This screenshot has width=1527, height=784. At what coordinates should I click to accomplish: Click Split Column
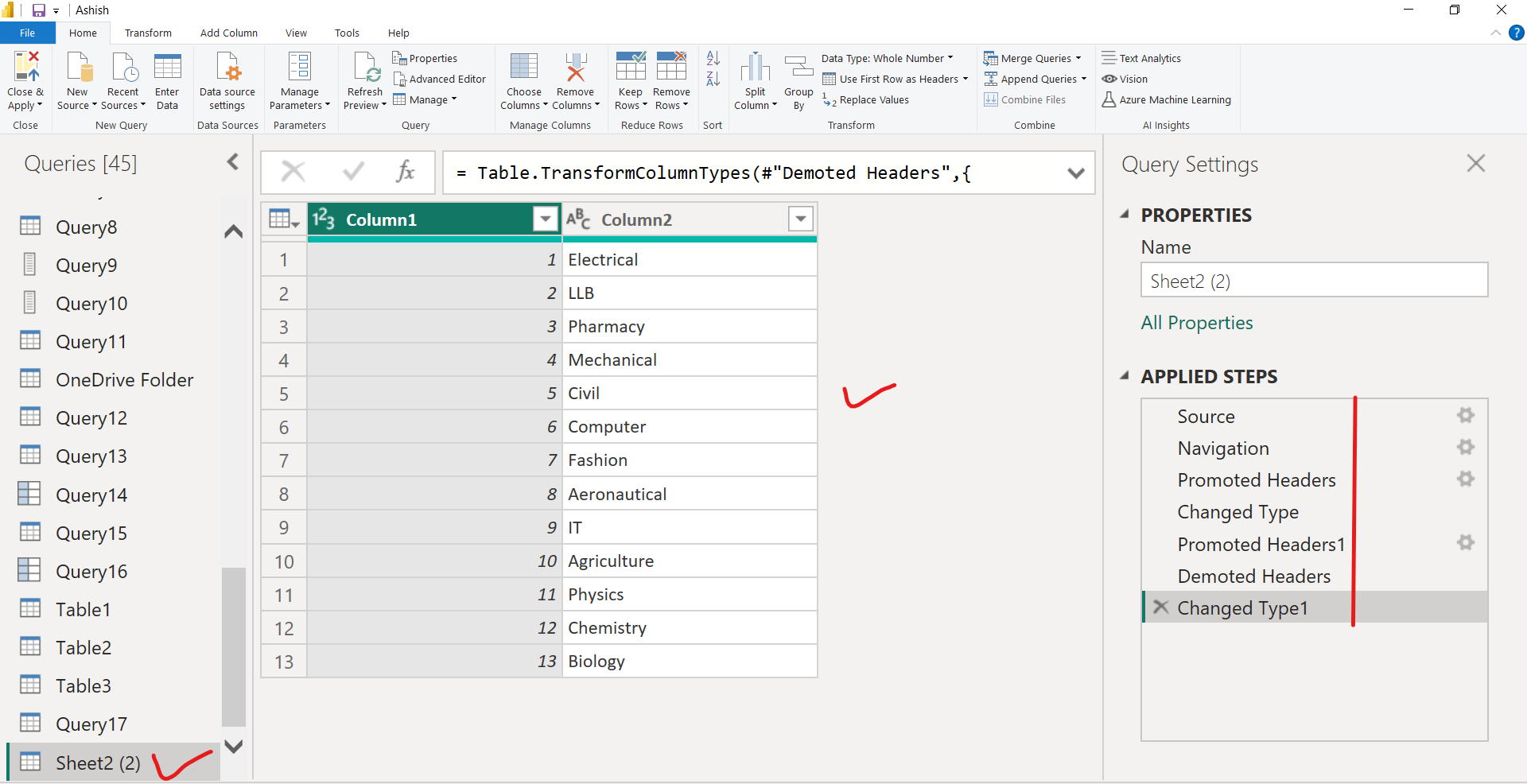(x=754, y=80)
